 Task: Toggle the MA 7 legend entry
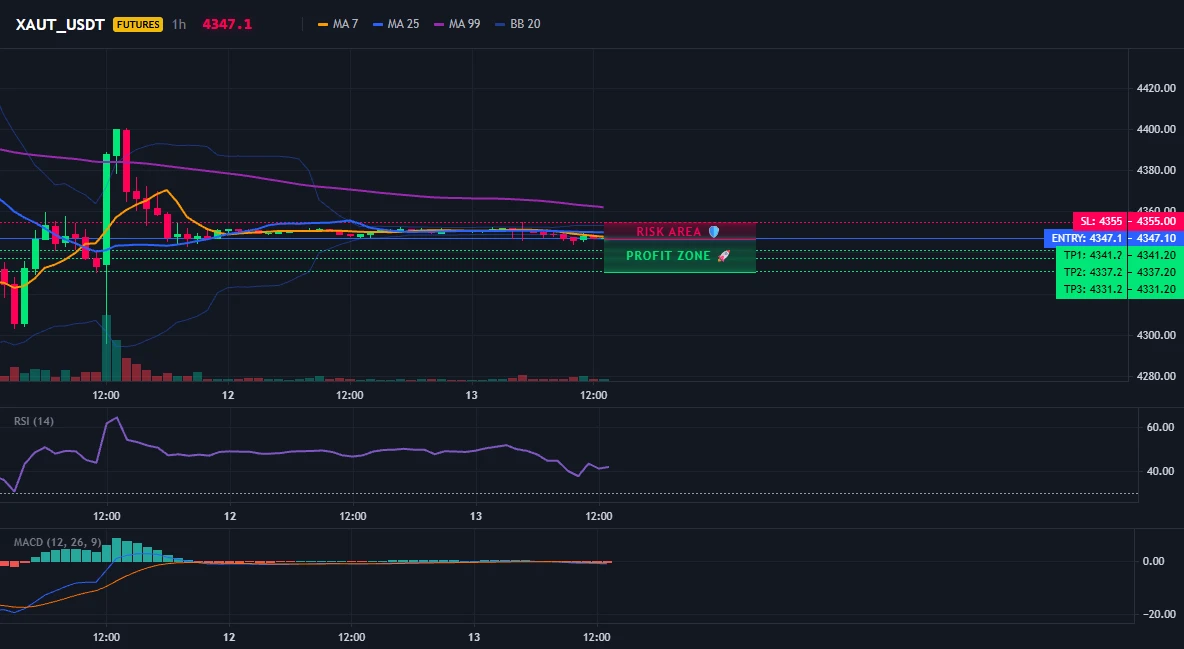pyautogui.click(x=338, y=24)
